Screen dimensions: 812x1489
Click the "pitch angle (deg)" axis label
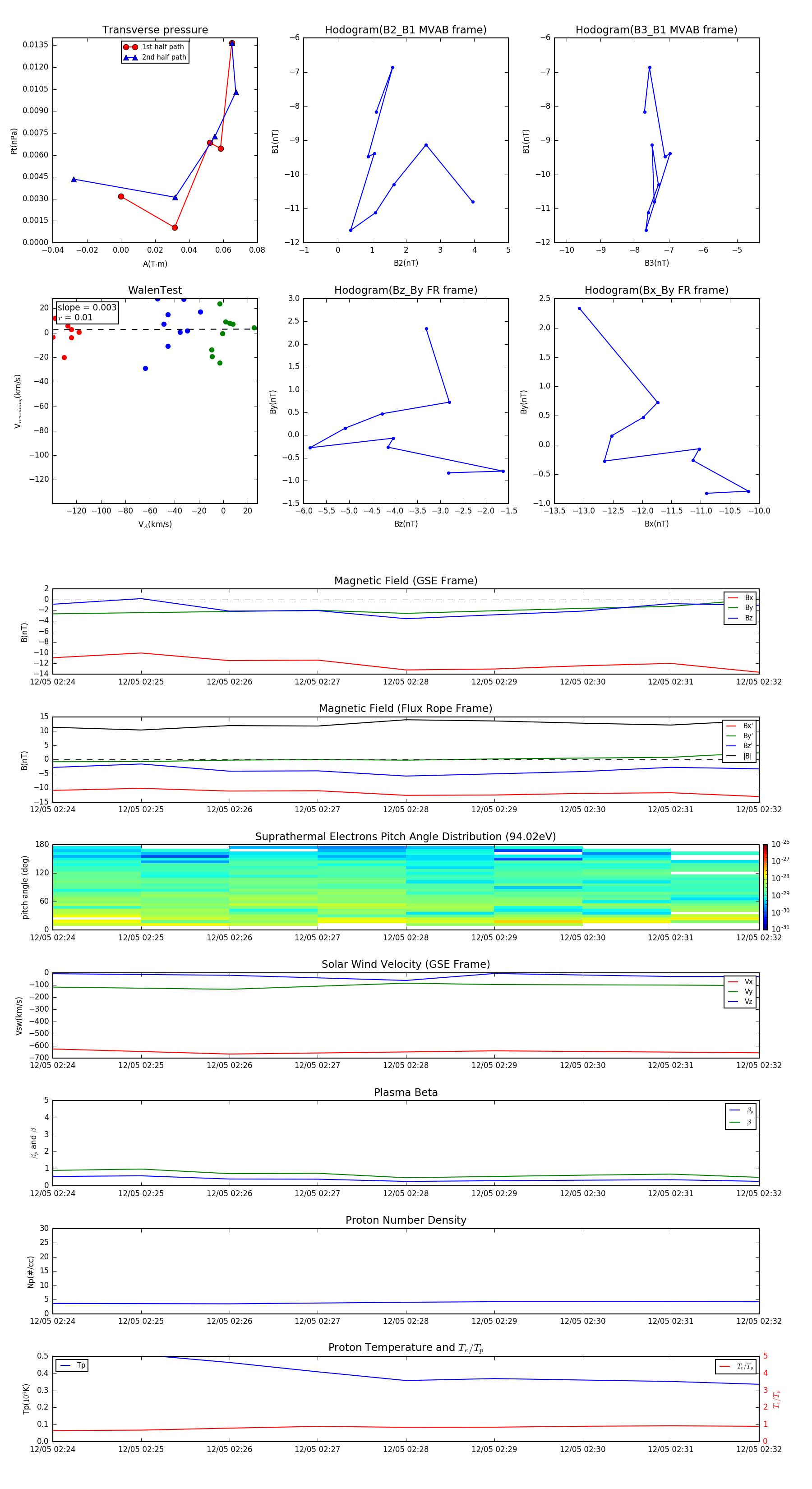pos(25,887)
